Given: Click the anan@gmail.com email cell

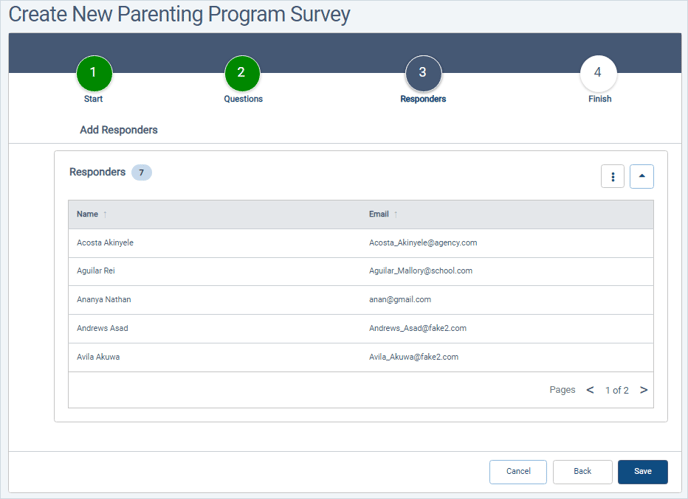Looking at the screenshot, I should pos(400,299).
